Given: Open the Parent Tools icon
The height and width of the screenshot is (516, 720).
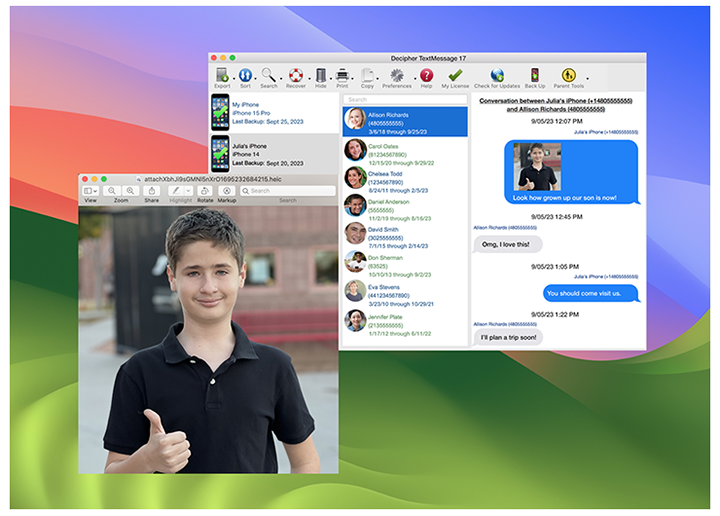Looking at the screenshot, I should (x=568, y=75).
